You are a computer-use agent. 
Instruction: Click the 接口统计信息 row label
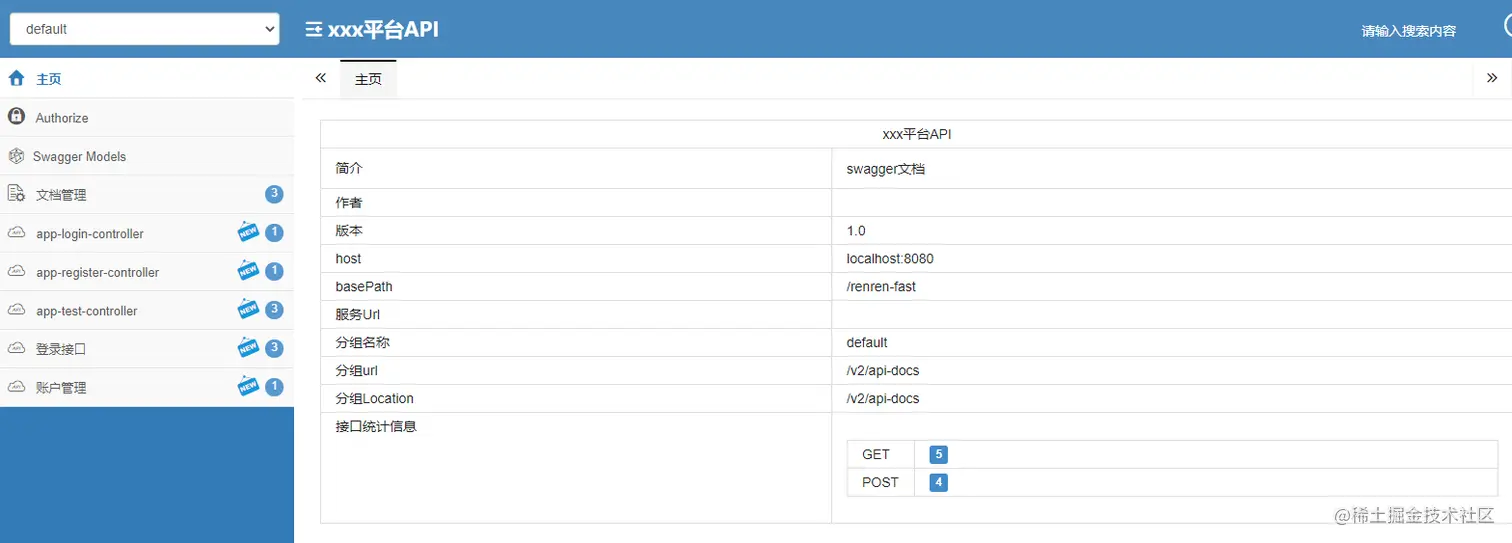(x=376, y=426)
